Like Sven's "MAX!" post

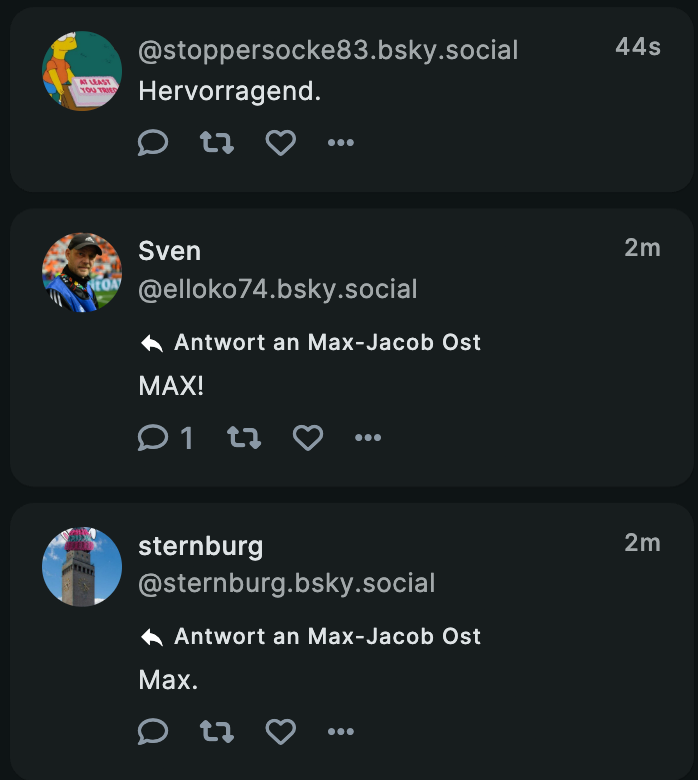pyautogui.click(x=308, y=438)
